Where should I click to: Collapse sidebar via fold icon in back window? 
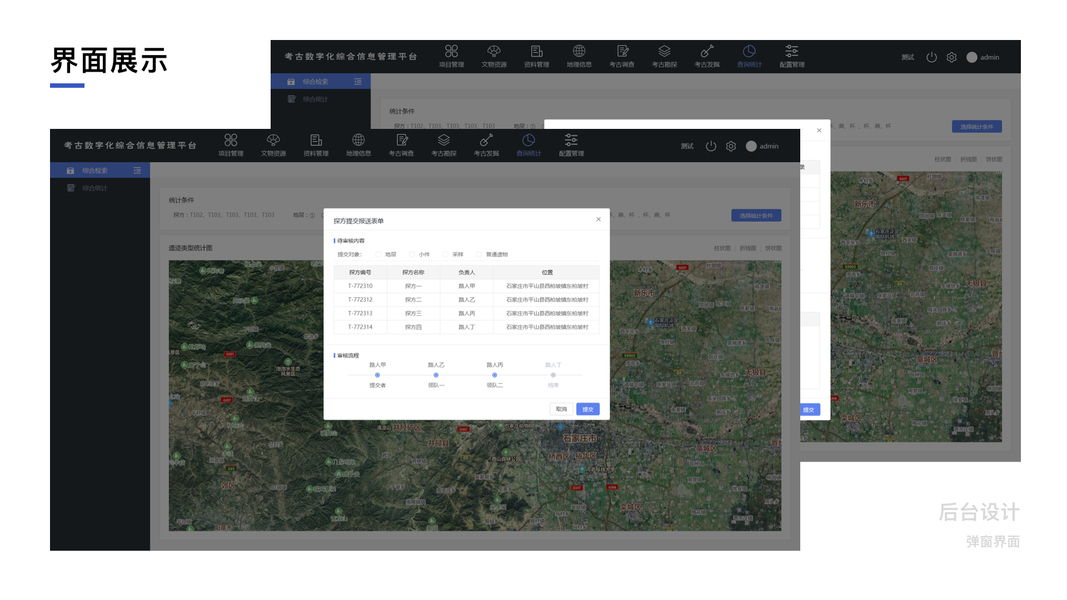357,82
